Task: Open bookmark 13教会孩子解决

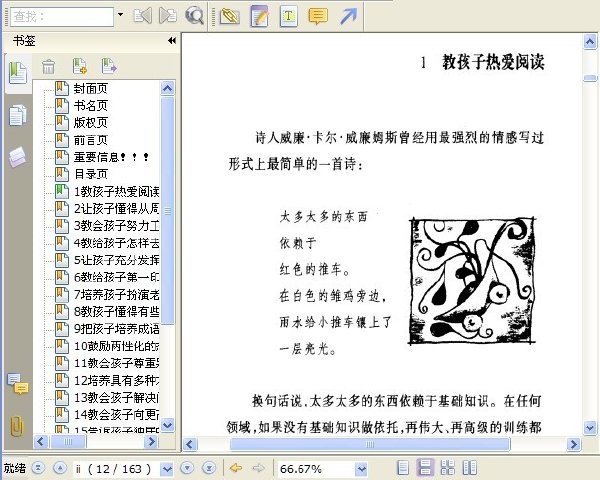Action: [x=116, y=397]
